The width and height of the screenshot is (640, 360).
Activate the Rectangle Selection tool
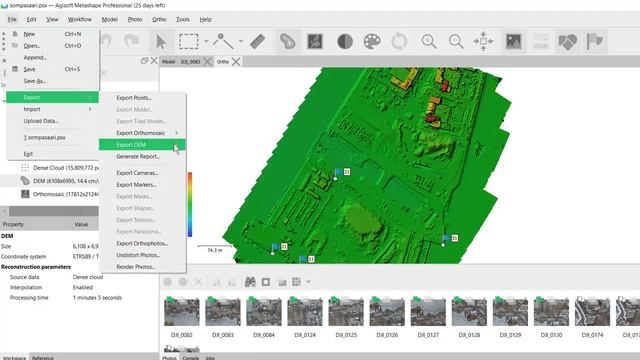point(189,41)
